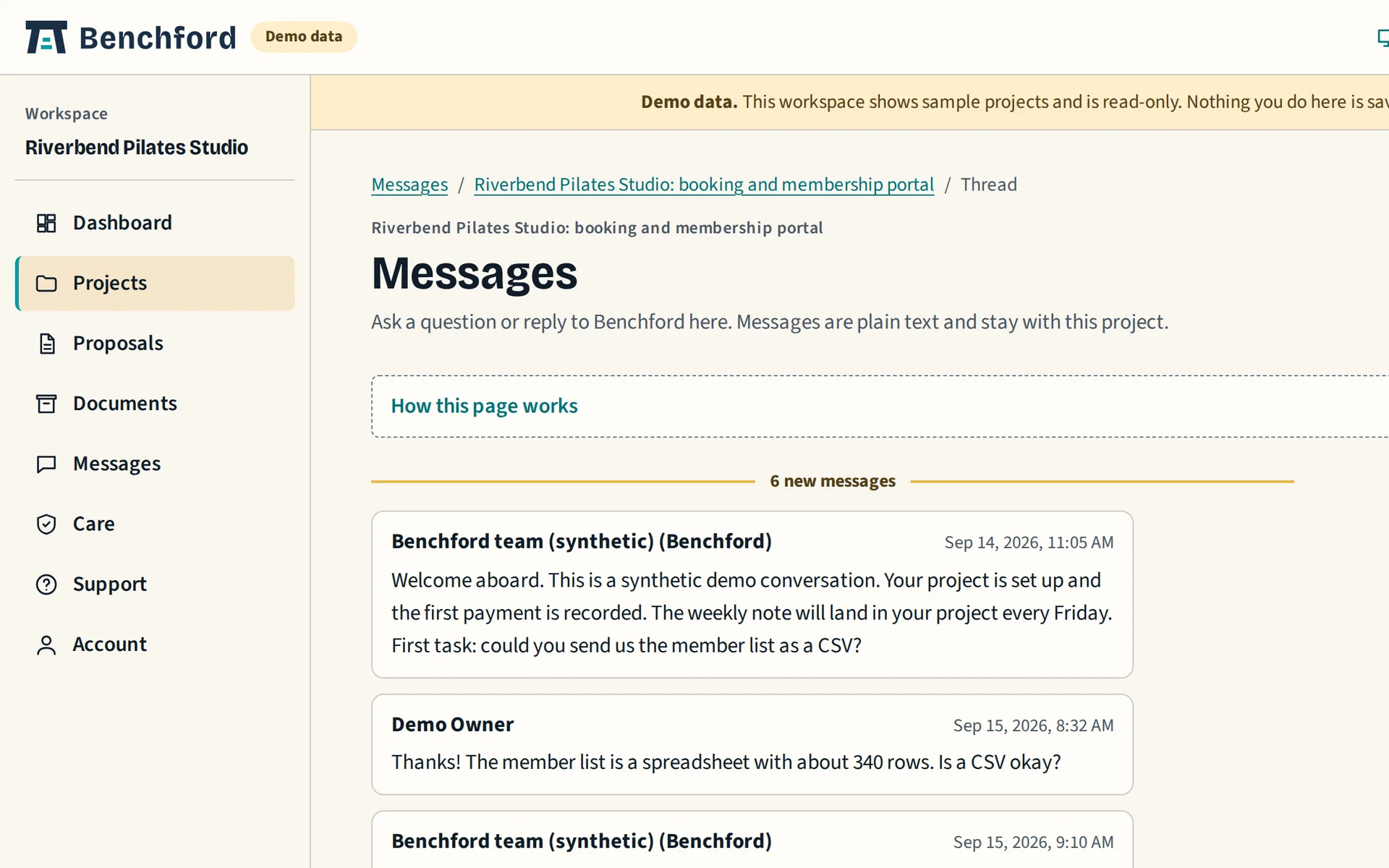This screenshot has height=868, width=1389.
Task: Click the Documents archive box icon
Action: (46, 404)
